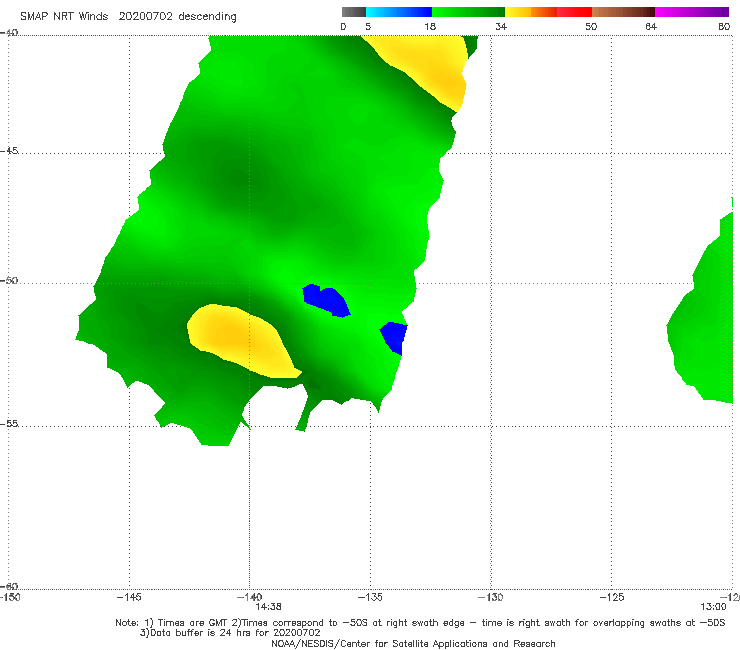Select the green segment of the color bar
The image size is (740, 650).
coord(468,12)
